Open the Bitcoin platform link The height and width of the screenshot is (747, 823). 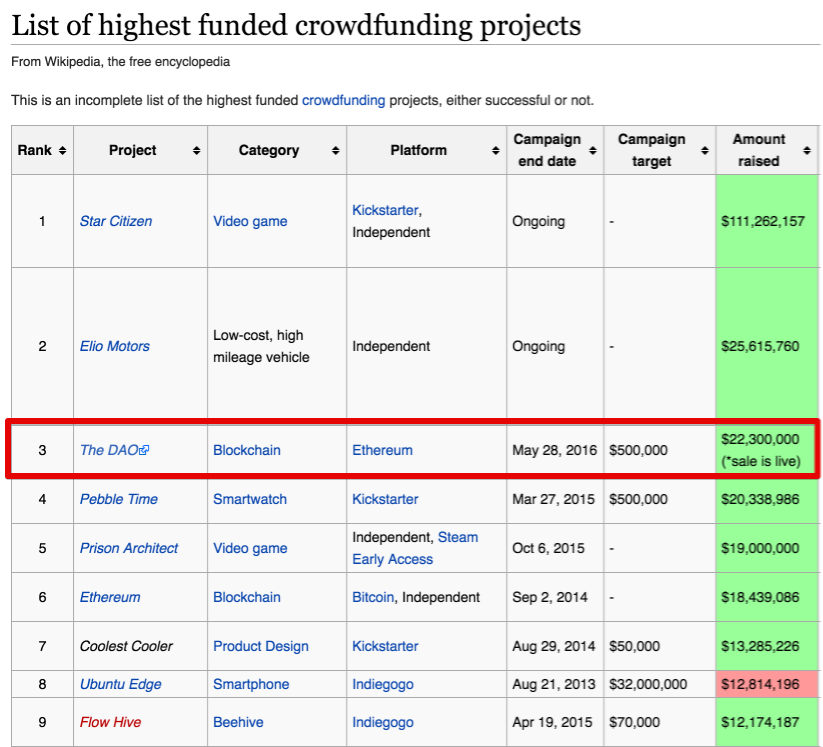pos(373,597)
